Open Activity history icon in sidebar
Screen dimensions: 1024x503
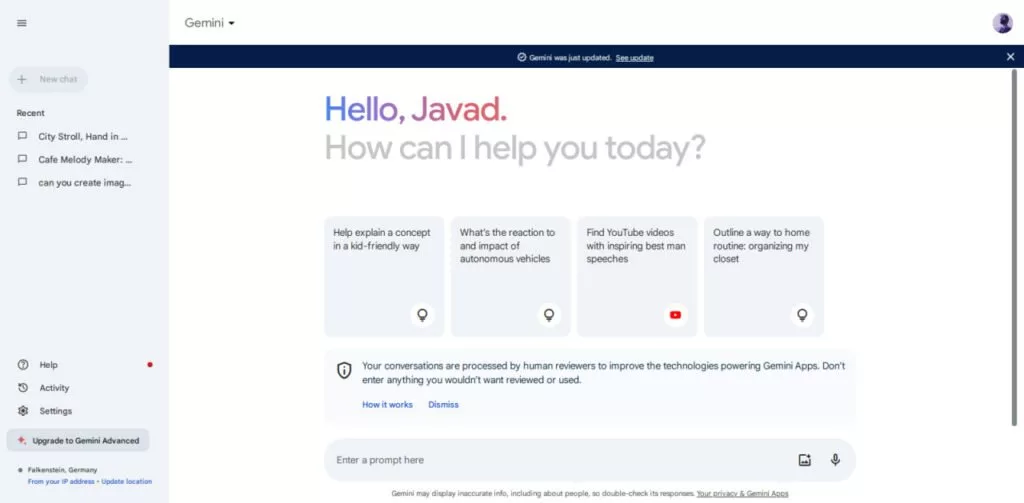pyautogui.click(x=23, y=388)
